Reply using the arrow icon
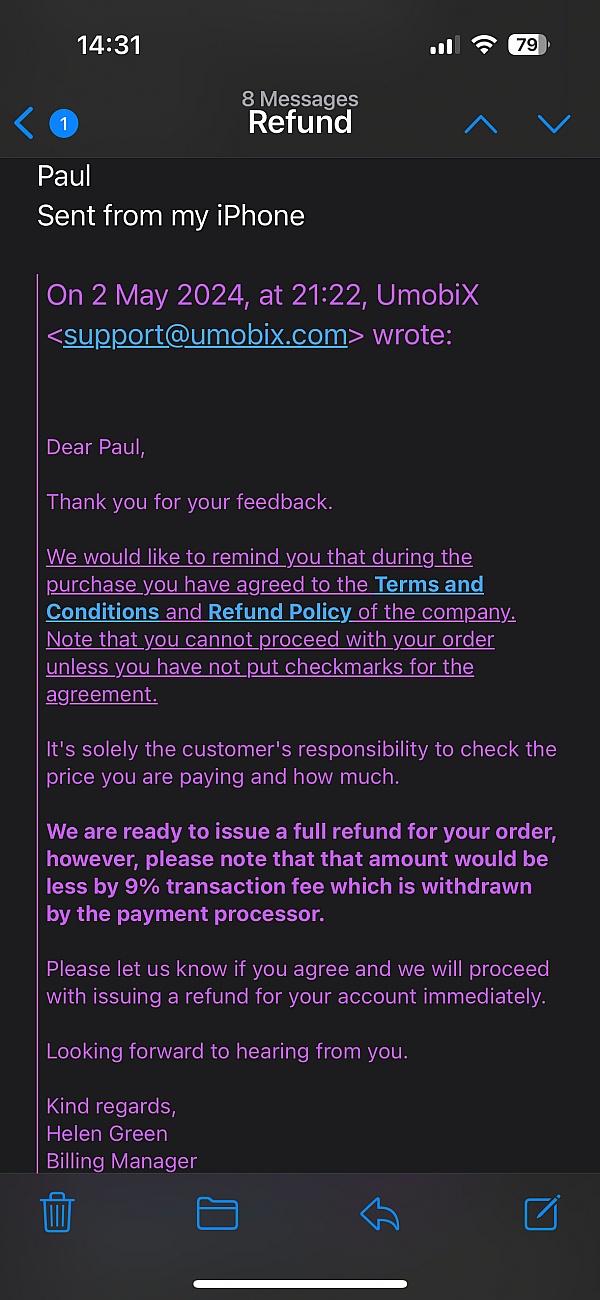 tap(380, 1214)
